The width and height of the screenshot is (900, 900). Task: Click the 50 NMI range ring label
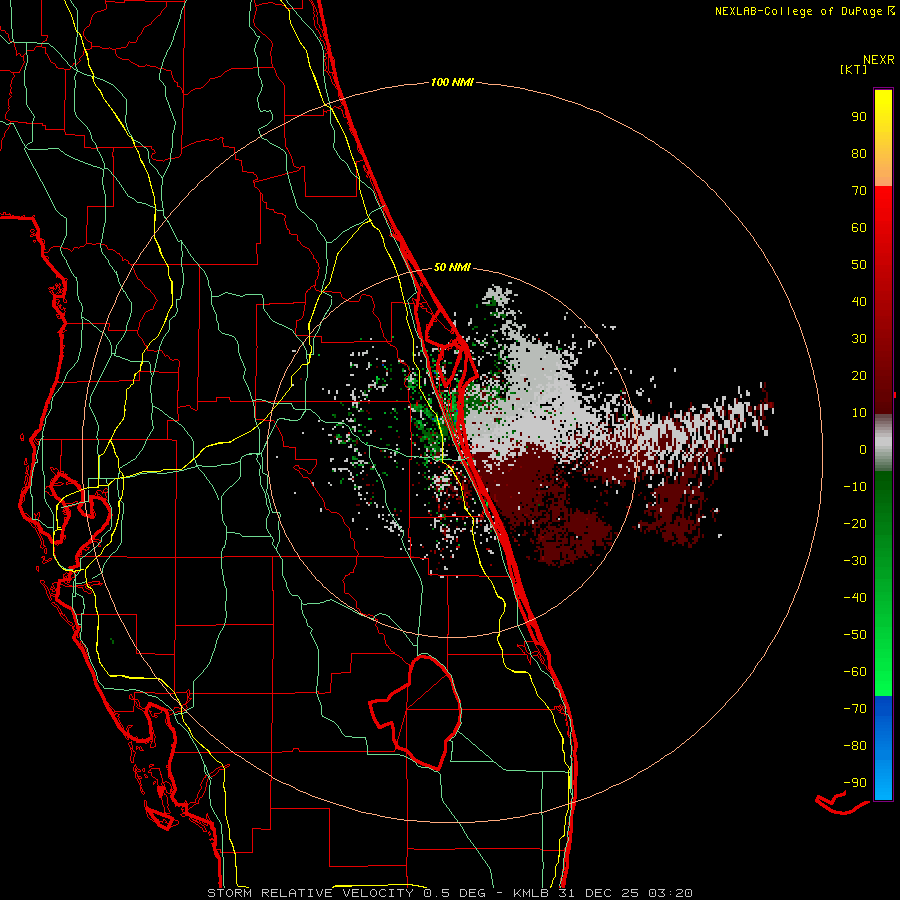pyautogui.click(x=452, y=267)
